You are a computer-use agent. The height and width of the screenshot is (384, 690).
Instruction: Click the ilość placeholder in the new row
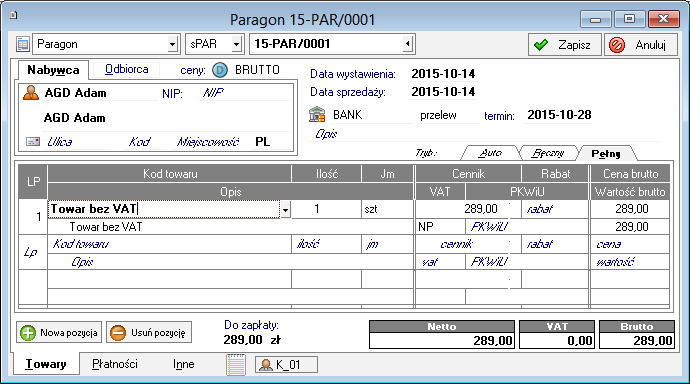(326, 244)
